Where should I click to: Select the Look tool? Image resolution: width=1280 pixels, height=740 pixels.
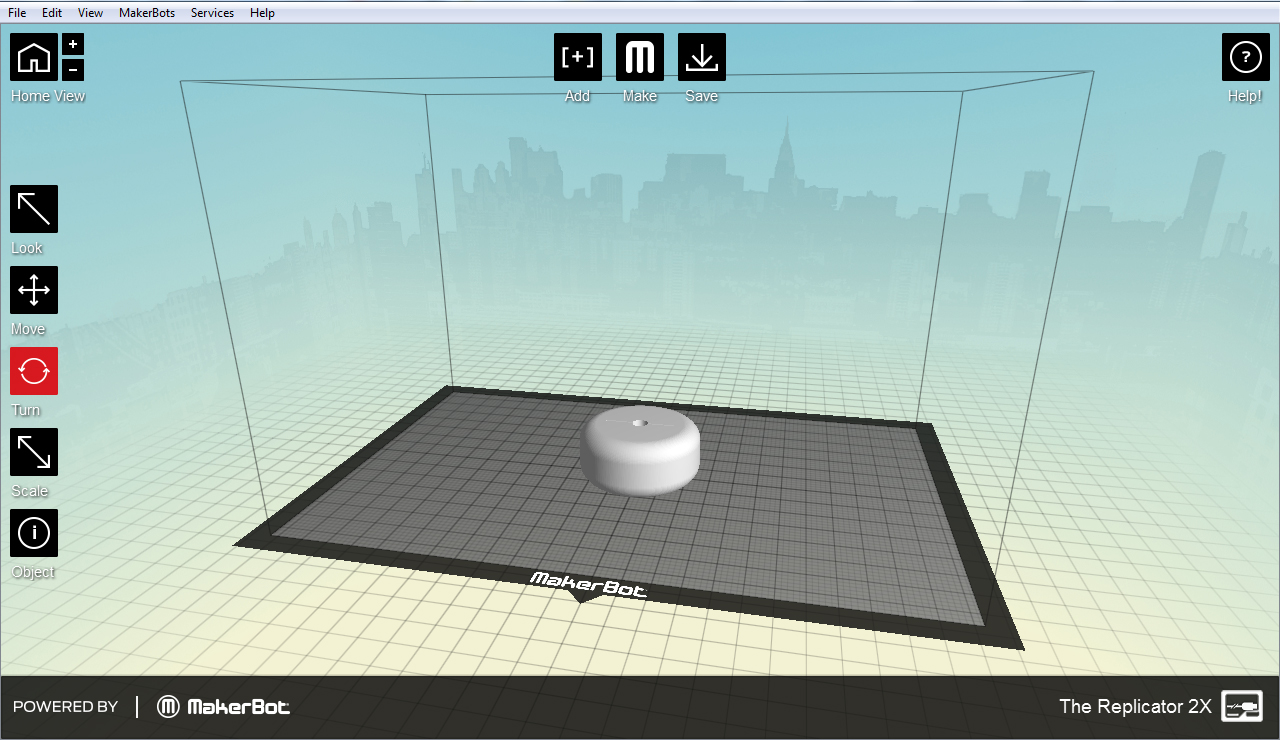(x=34, y=209)
